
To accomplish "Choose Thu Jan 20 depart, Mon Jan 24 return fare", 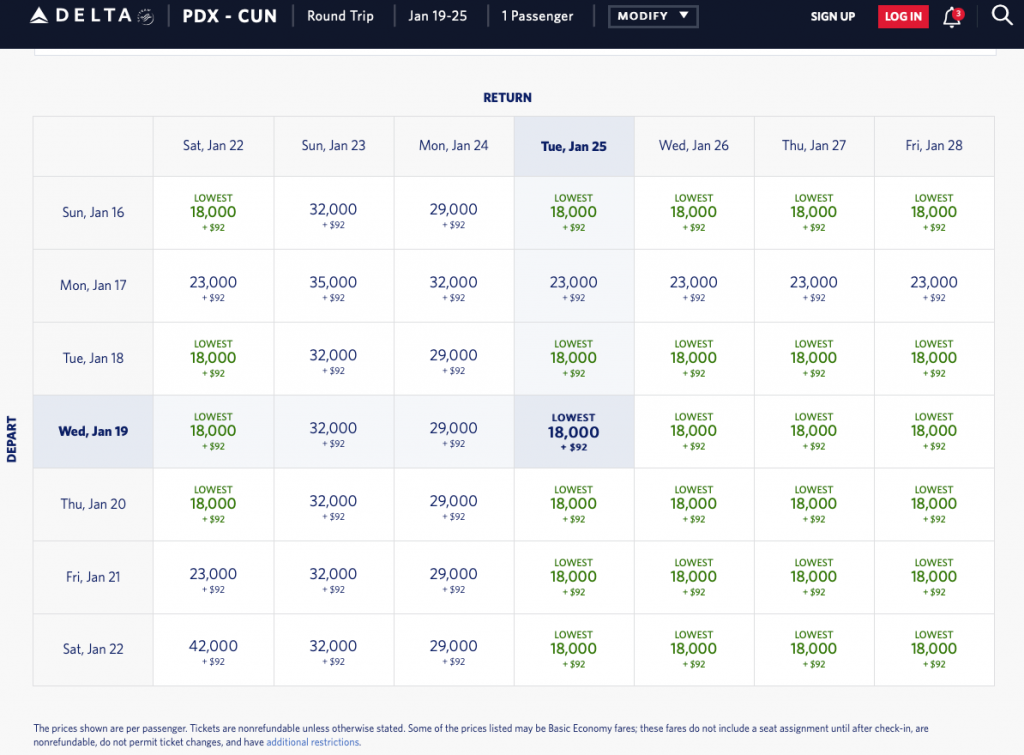I will [x=453, y=505].
